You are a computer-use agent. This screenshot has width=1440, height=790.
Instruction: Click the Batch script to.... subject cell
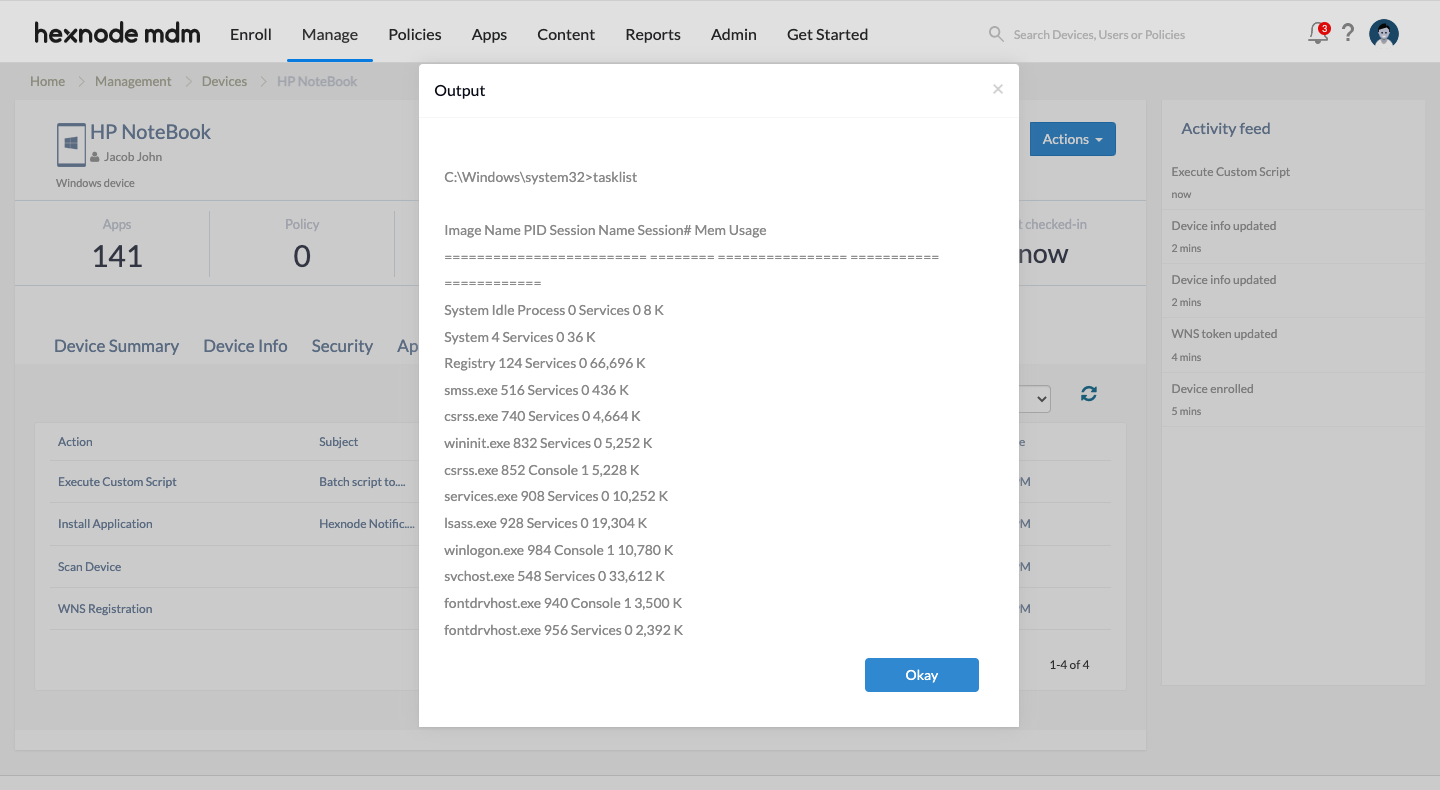[362, 481]
